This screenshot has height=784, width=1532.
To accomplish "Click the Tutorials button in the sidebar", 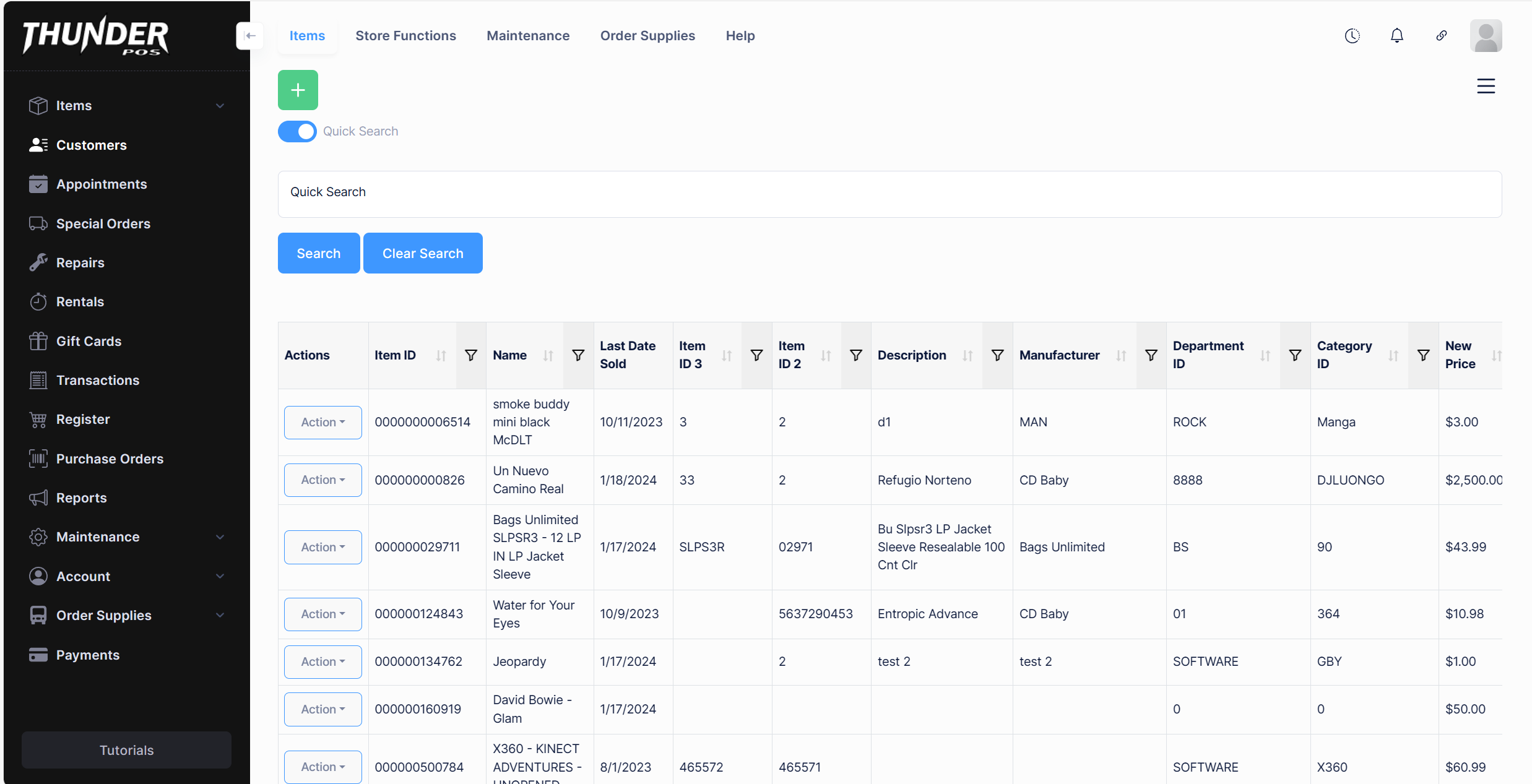I will (x=126, y=750).
